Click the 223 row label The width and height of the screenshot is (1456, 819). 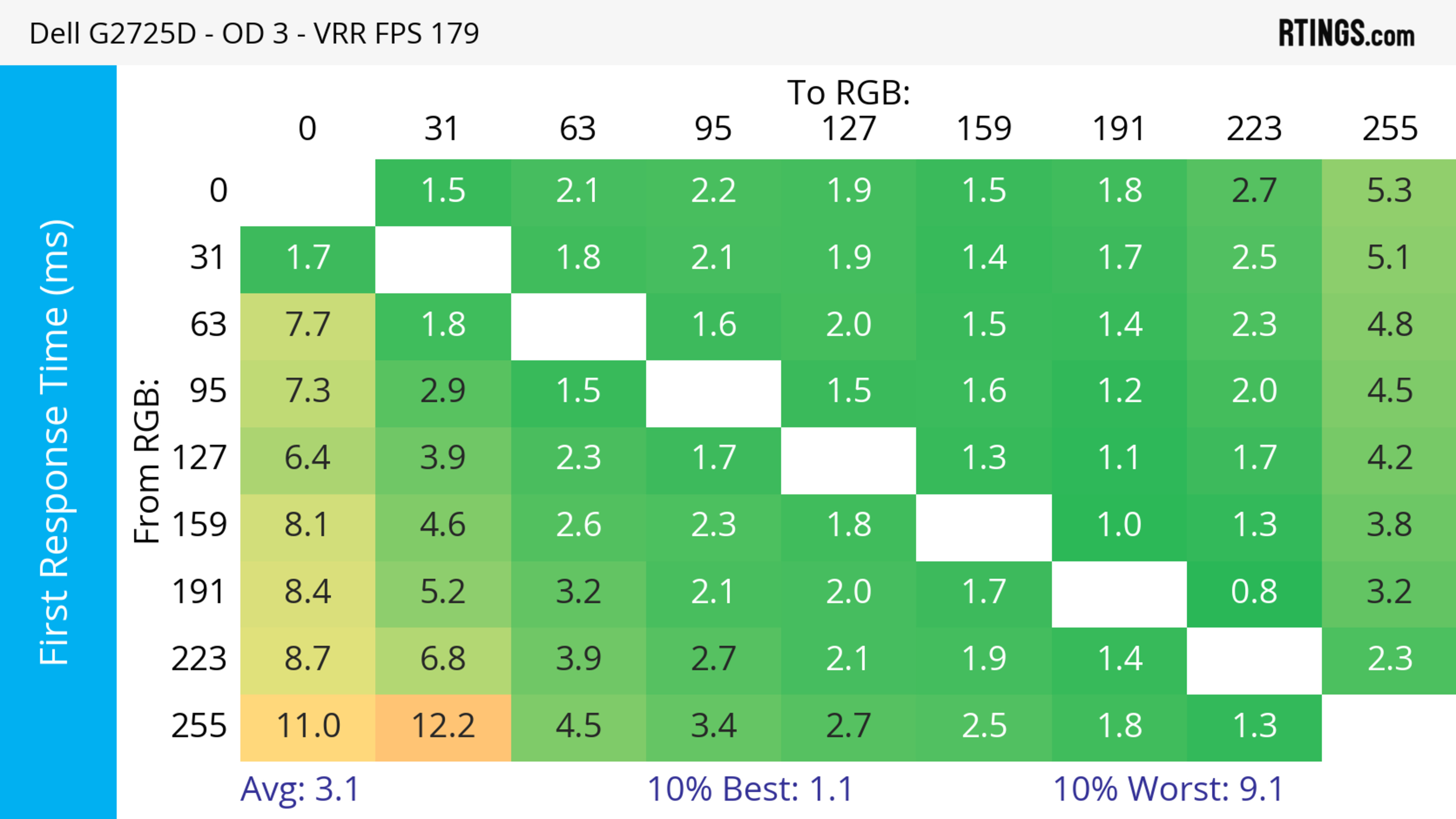199,659
